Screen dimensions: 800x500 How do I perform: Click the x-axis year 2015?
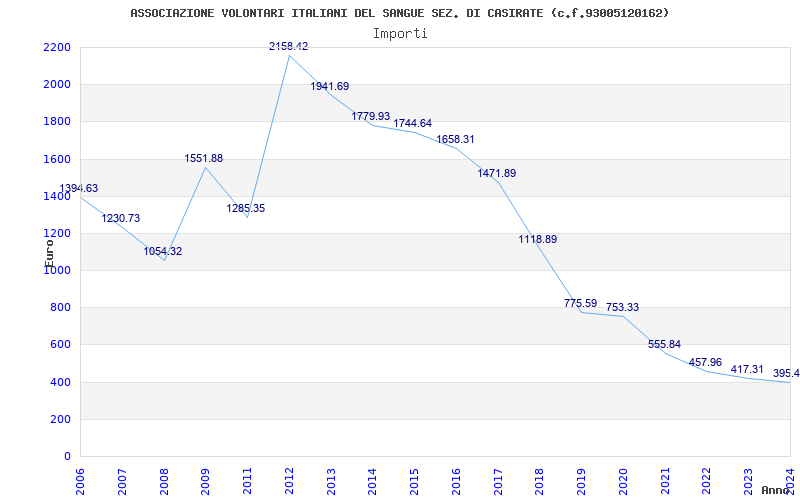coord(415,481)
